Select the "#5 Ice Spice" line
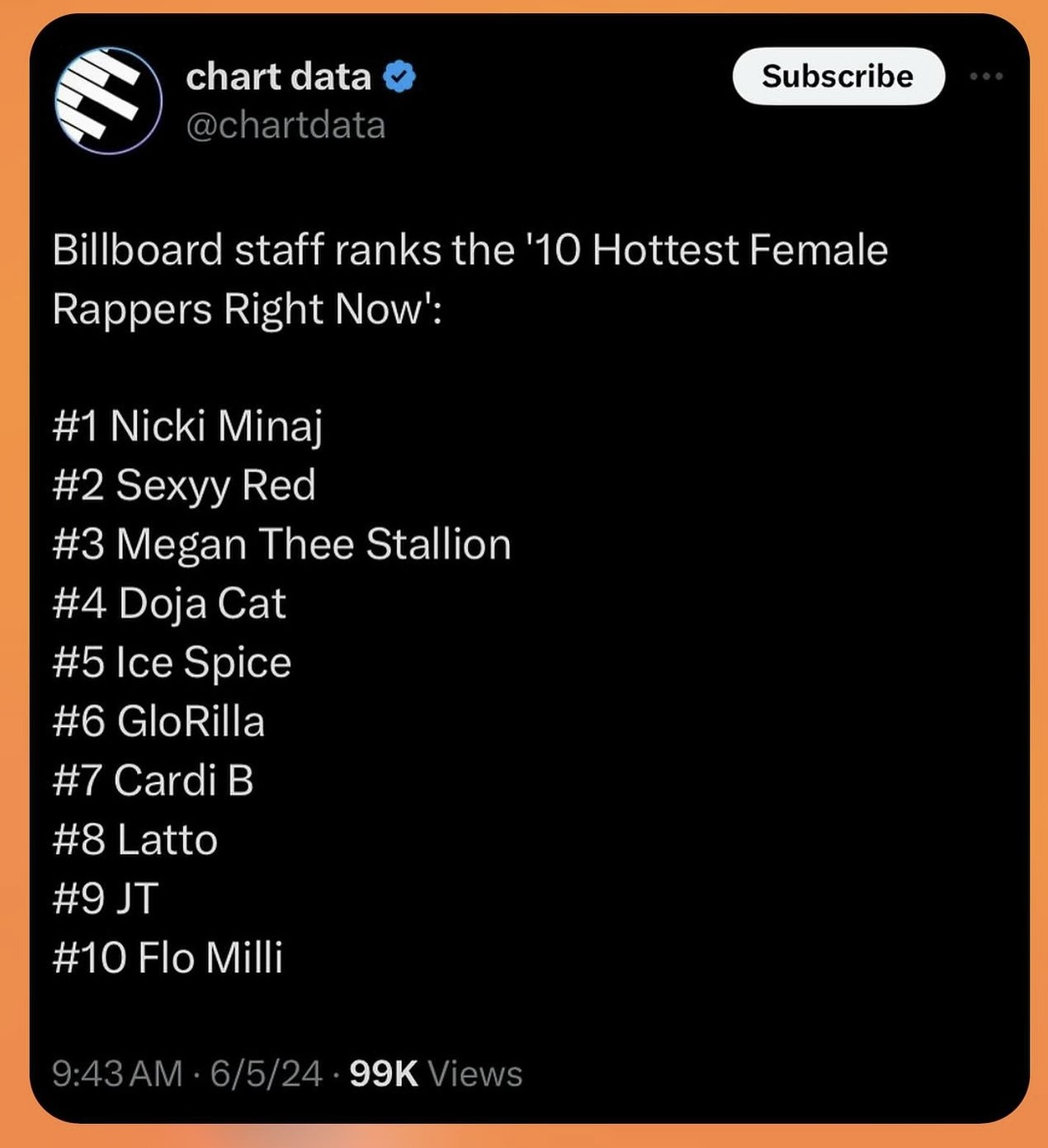1048x1148 pixels. (172, 663)
